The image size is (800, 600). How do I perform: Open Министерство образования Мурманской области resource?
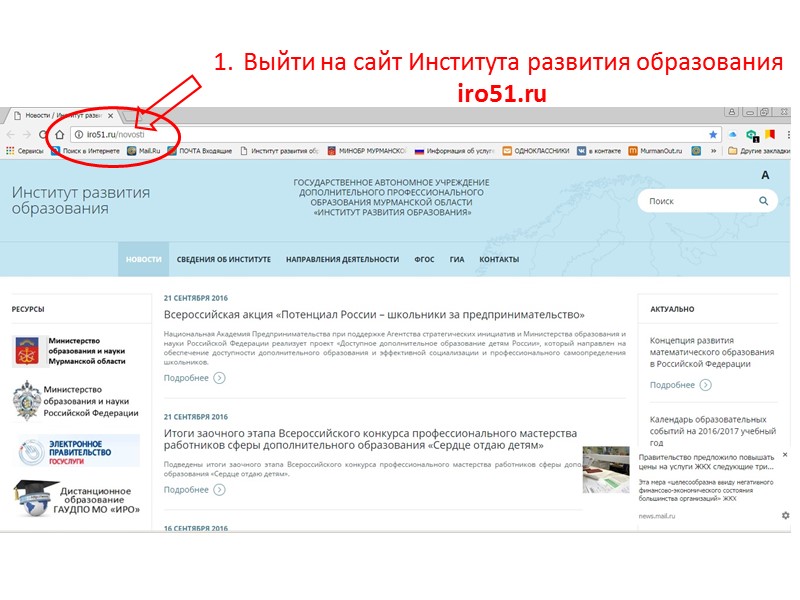pyautogui.click(x=69, y=351)
